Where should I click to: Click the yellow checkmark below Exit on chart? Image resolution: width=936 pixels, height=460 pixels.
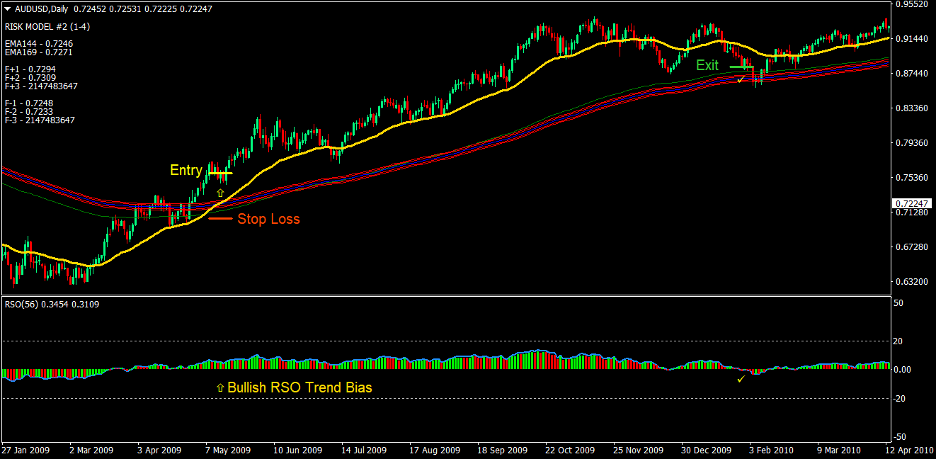[741, 79]
